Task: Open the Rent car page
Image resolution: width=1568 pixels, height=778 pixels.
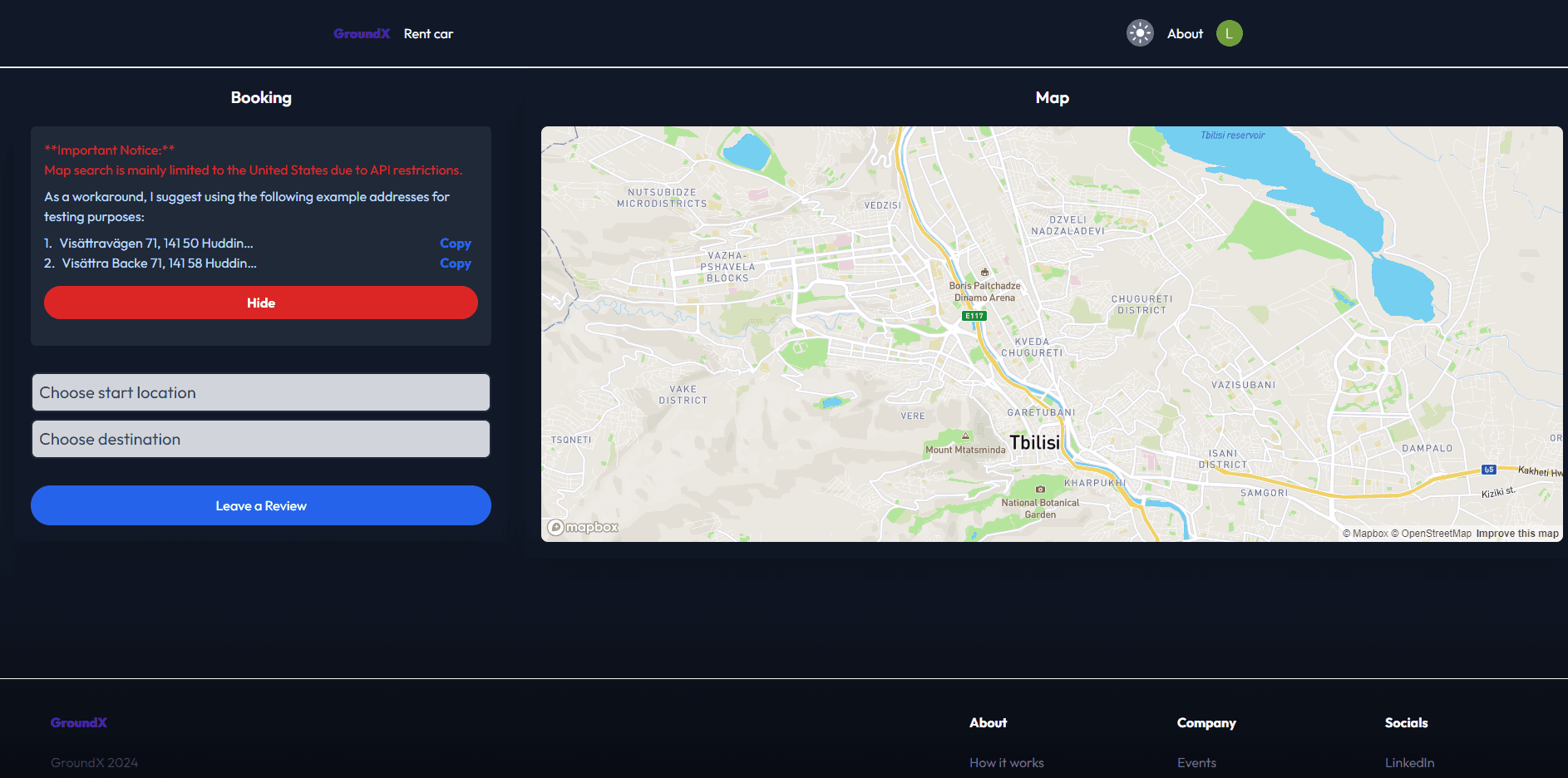Action: (428, 34)
